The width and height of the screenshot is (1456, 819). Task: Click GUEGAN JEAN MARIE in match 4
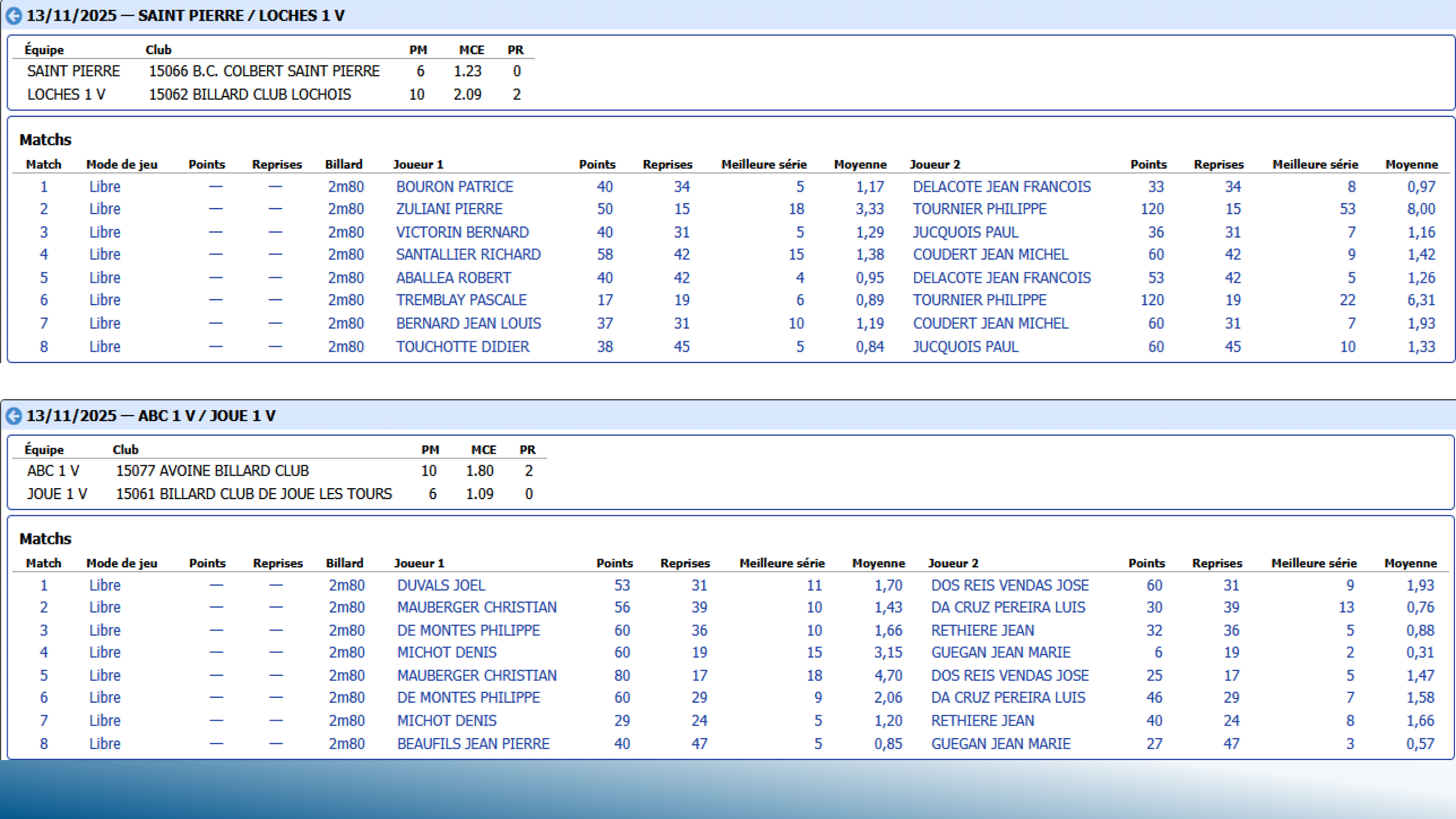coord(1001,652)
